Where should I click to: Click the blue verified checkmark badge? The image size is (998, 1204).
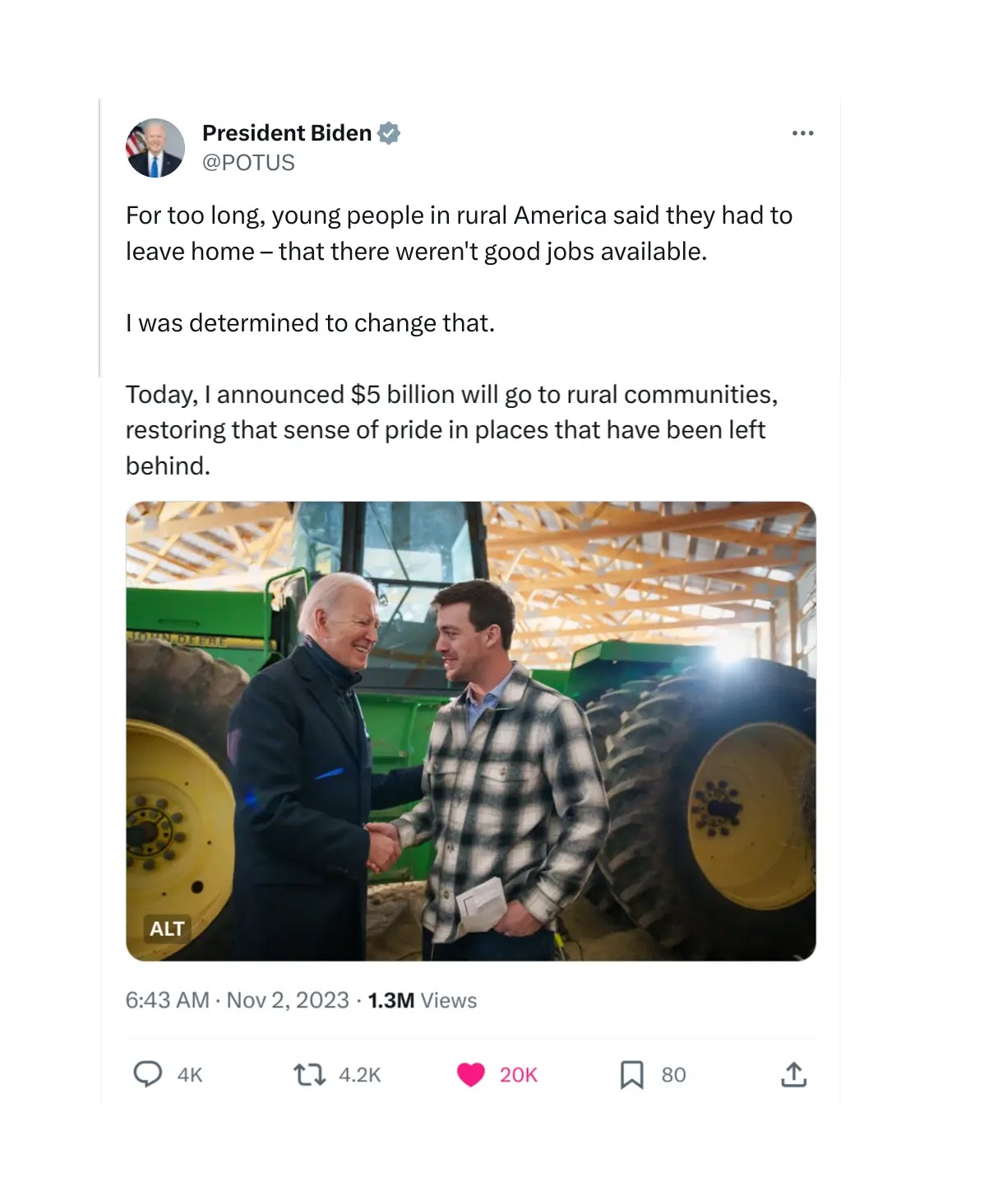pyautogui.click(x=389, y=133)
